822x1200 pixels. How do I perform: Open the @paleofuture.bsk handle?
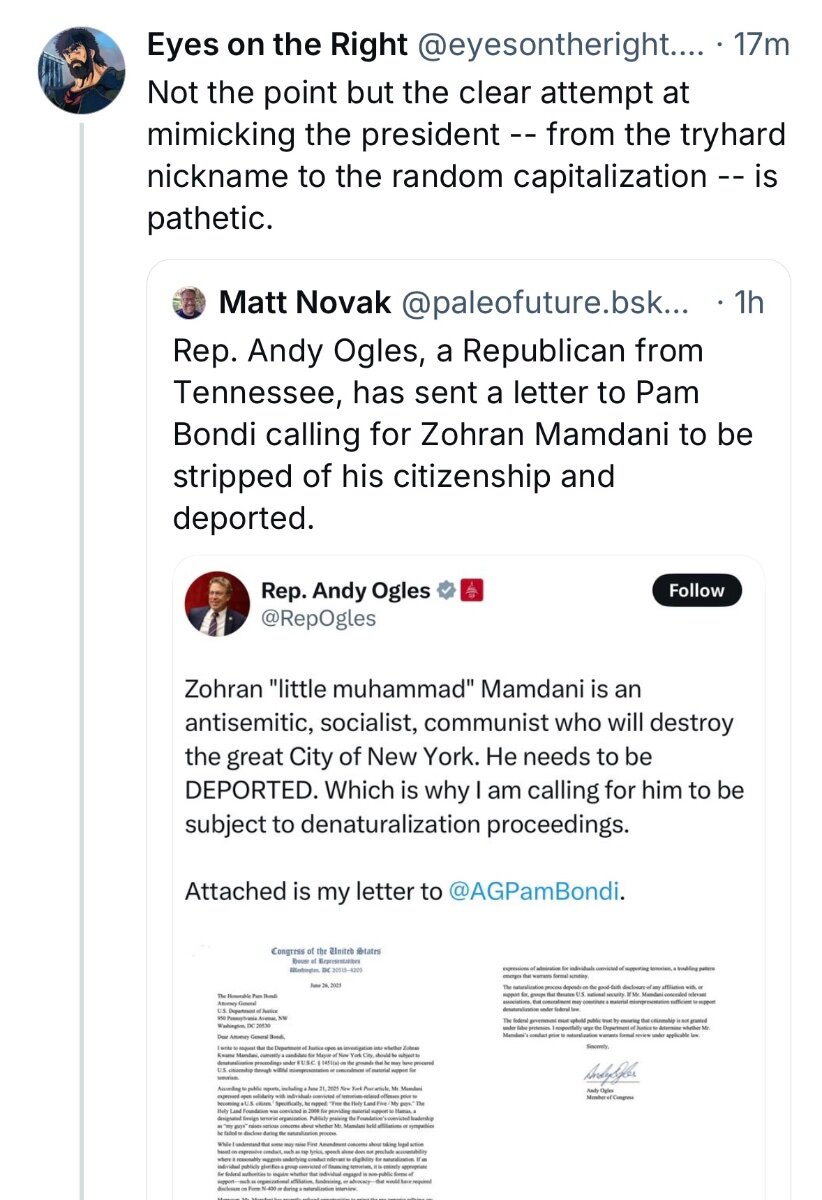click(545, 303)
